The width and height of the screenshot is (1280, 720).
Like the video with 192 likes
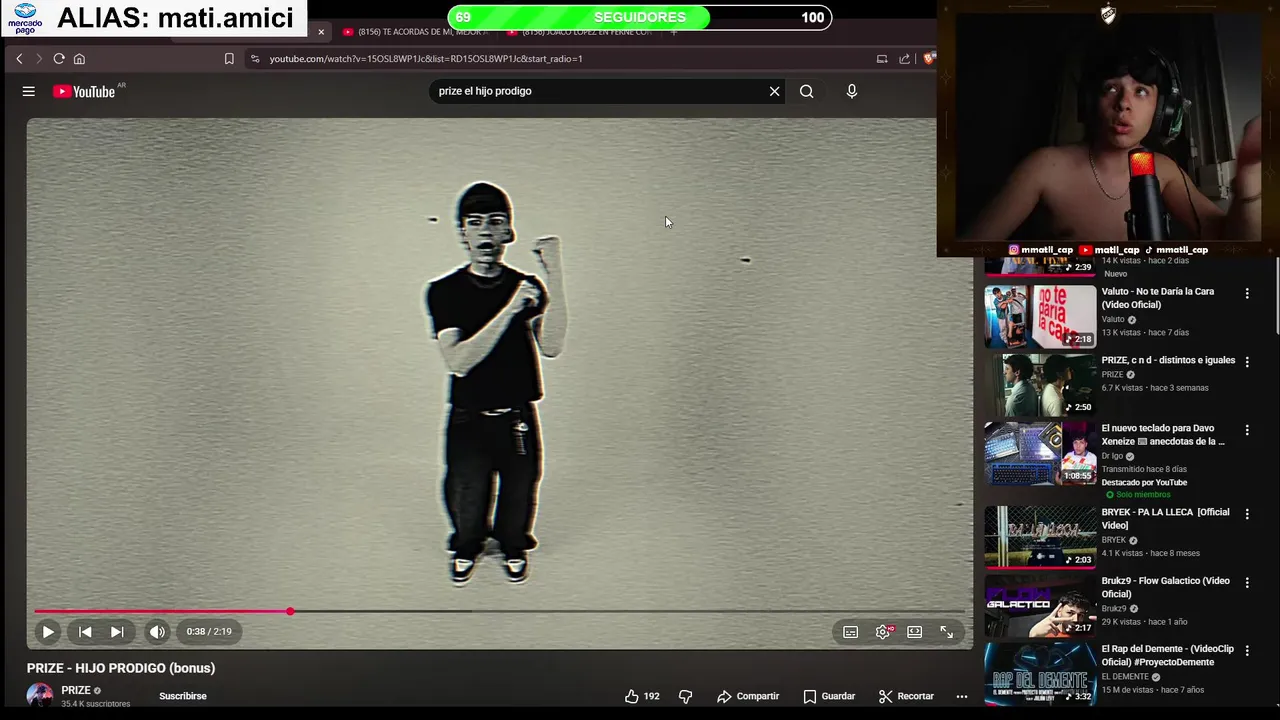[x=642, y=696]
